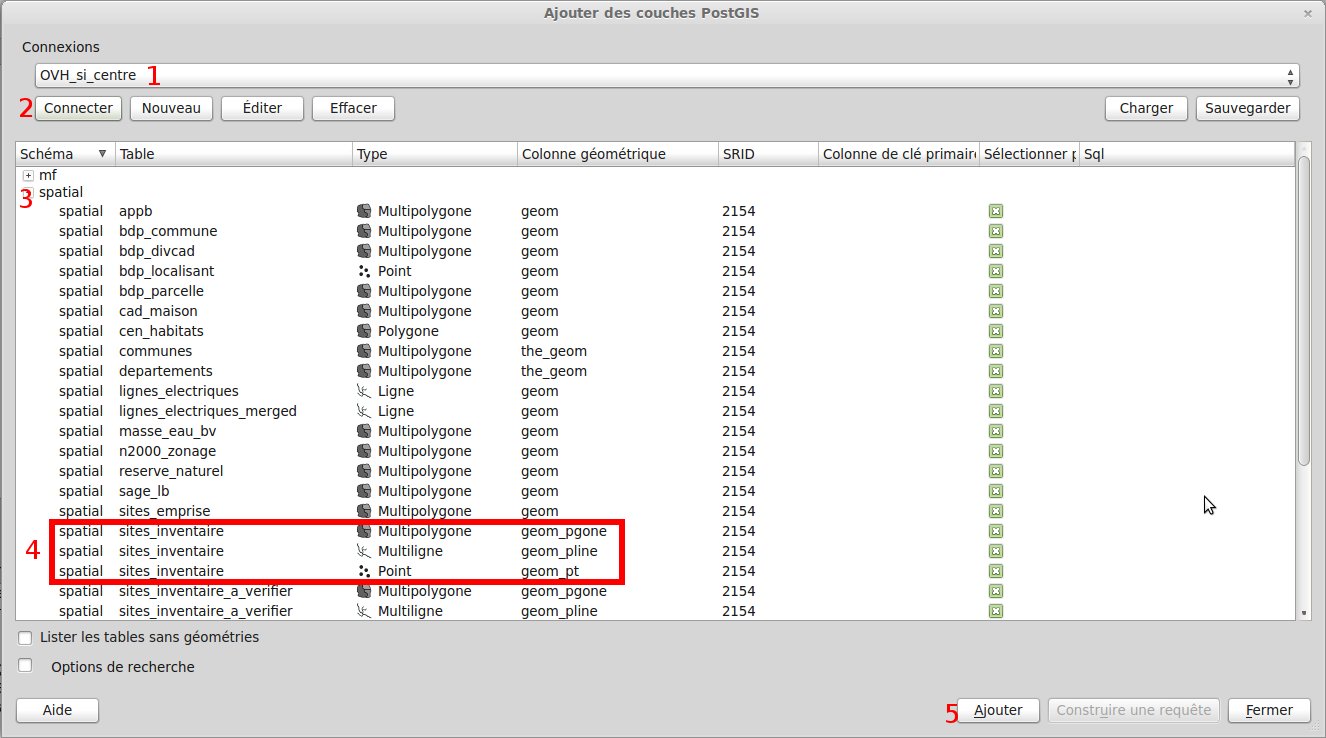This screenshot has width=1326, height=738.
Task: Click the Point icon for sites_inventaire geom_pt
Action: click(364, 571)
